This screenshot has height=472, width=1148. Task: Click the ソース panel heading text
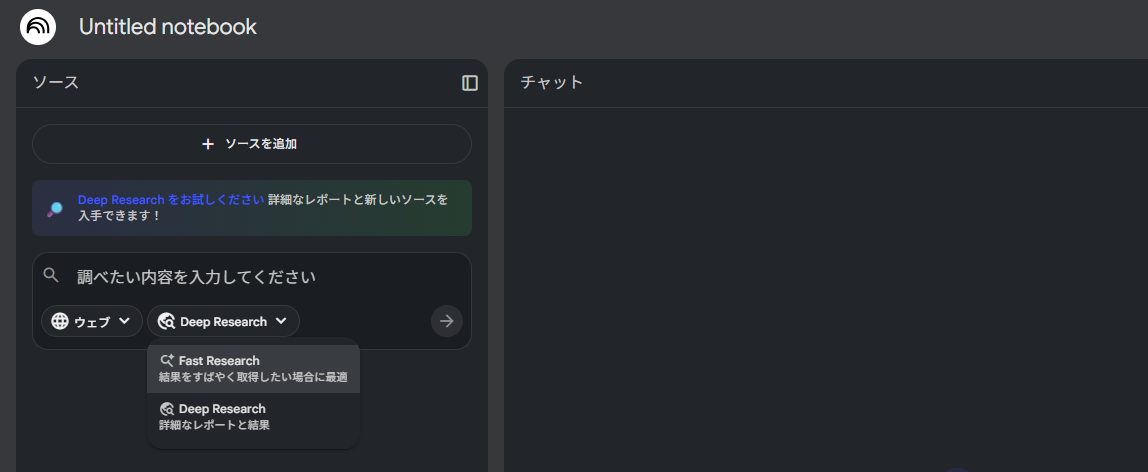pos(56,83)
